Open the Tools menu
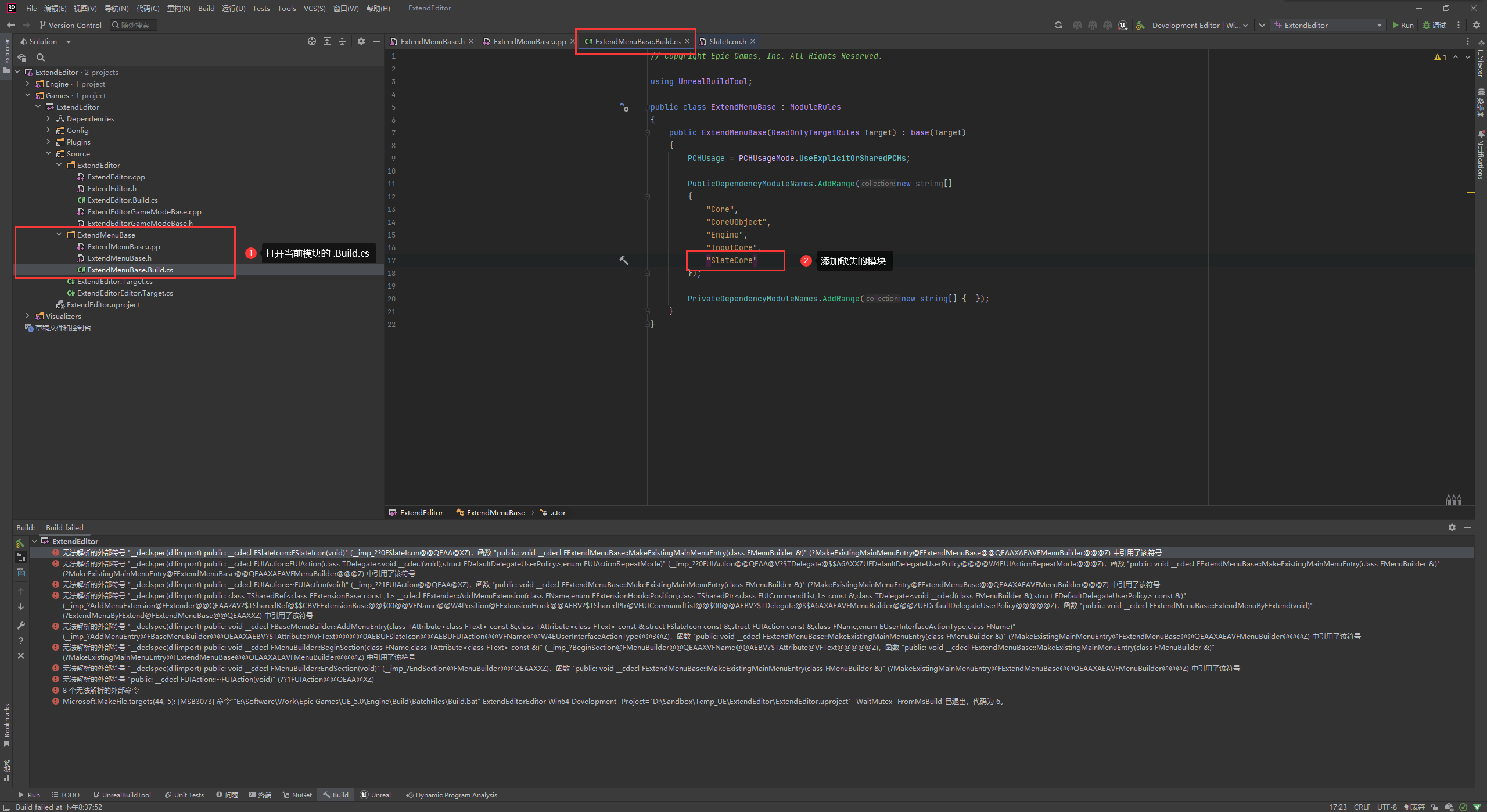This screenshot has width=1487, height=812. 286,8
